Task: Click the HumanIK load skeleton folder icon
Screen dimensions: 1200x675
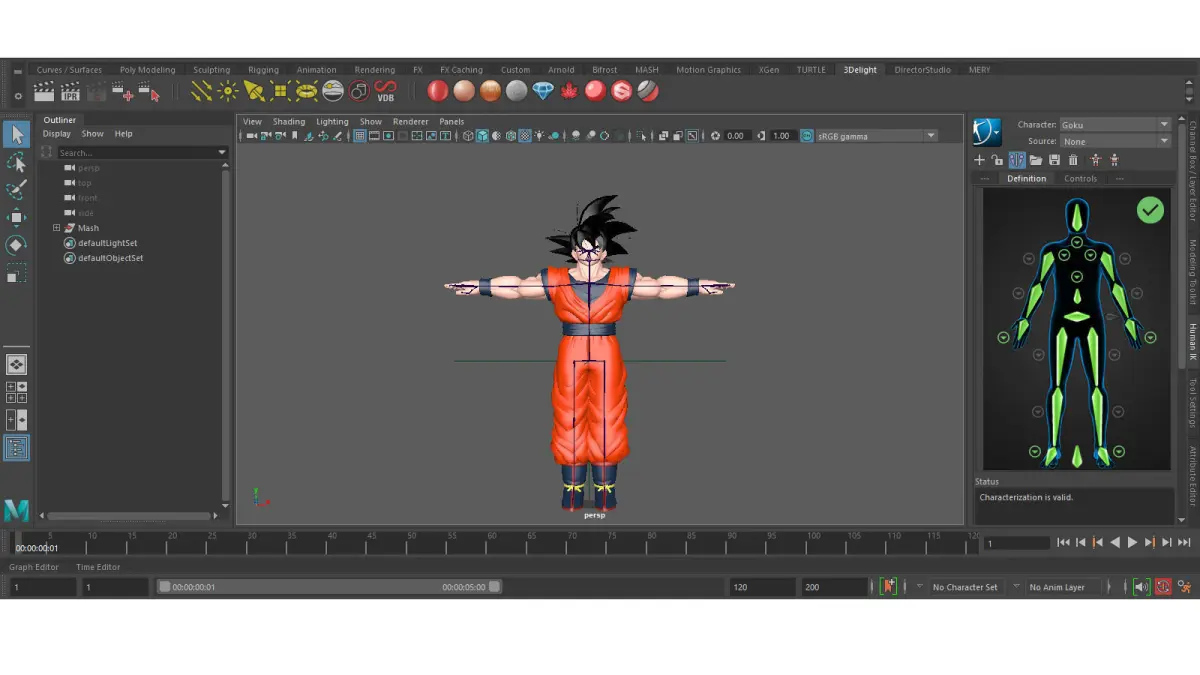Action: (x=1036, y=160)
